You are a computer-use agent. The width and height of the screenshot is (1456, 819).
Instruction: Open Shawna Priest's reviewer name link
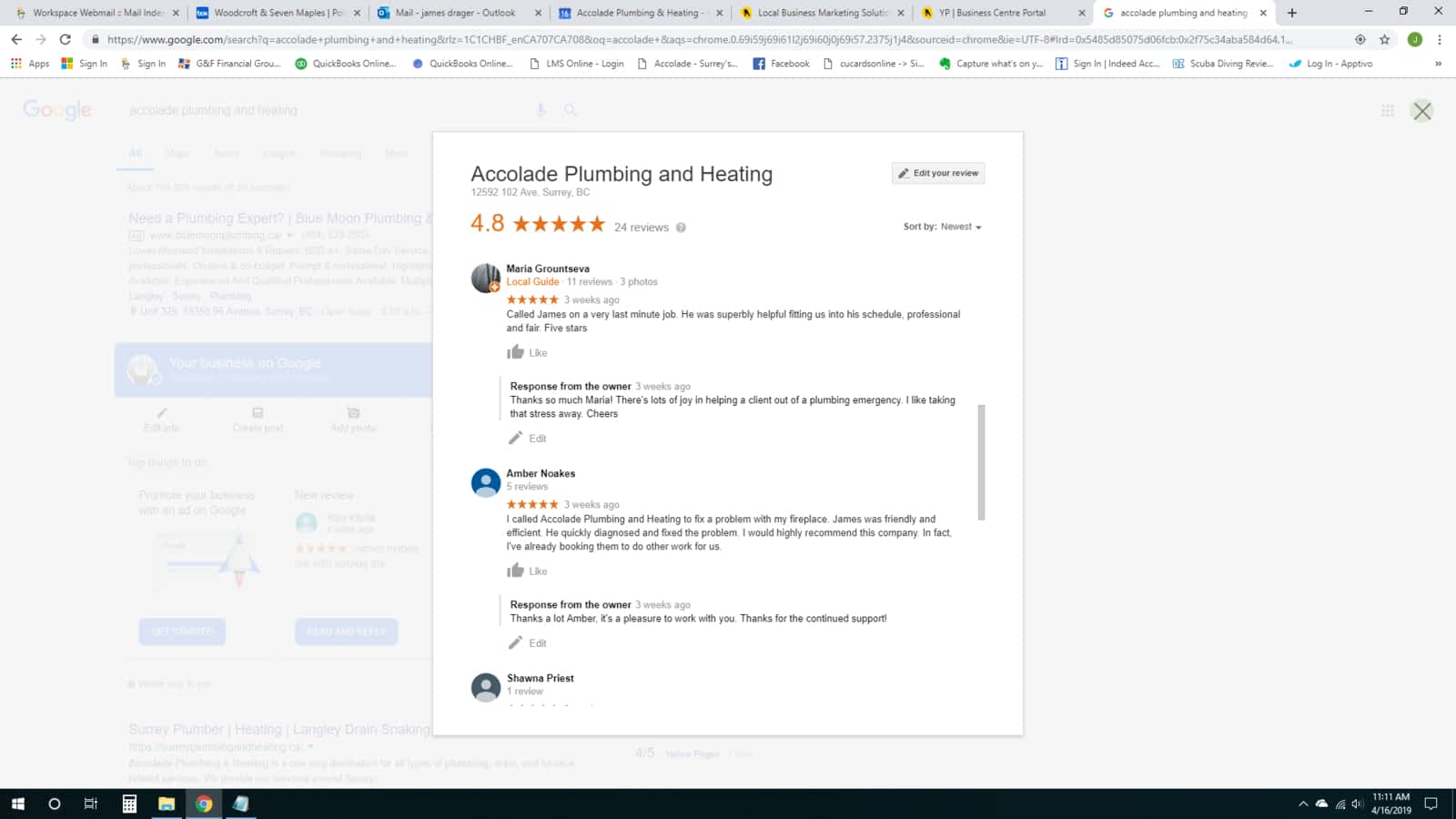click(x=541, y=678)
